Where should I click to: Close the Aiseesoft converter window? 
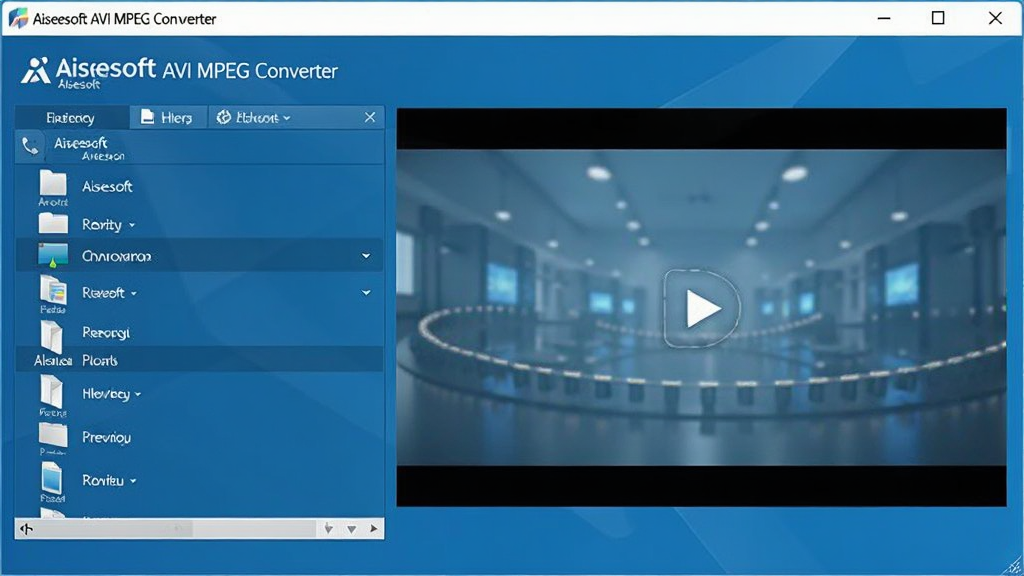coord(995,18)
